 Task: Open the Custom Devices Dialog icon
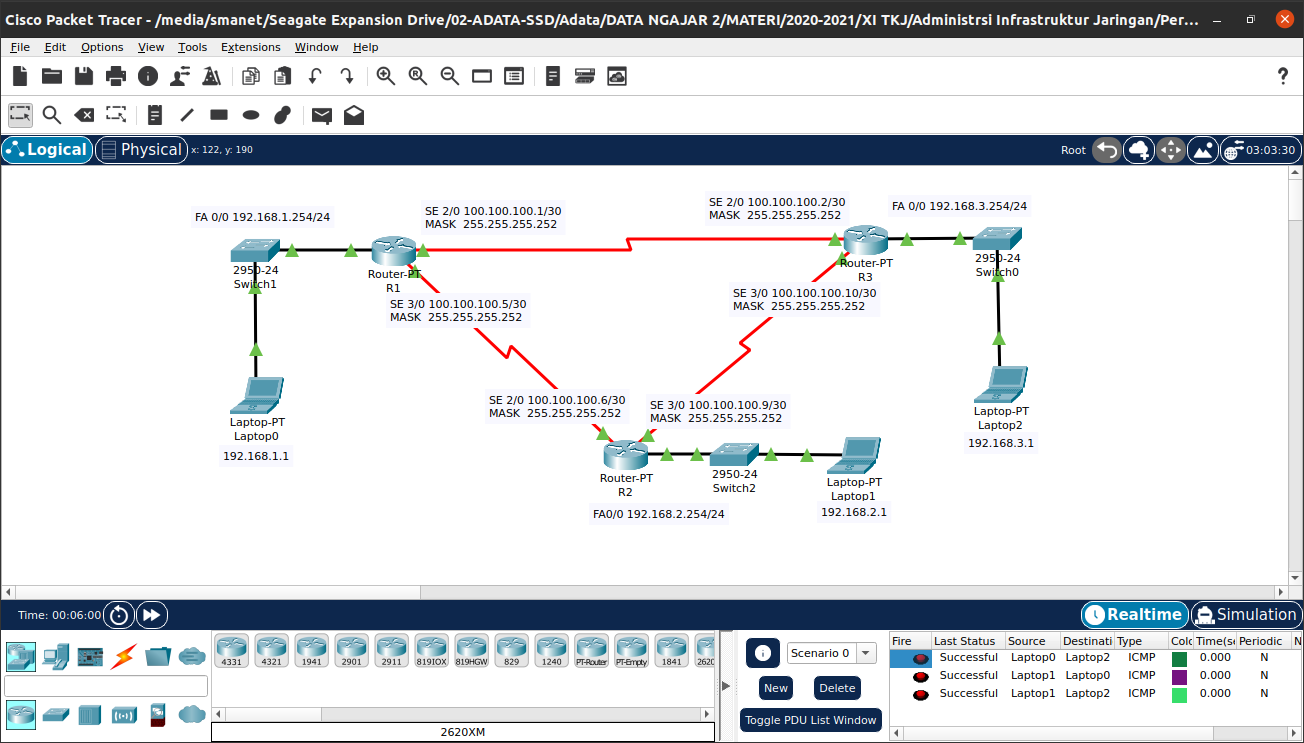click(514, 76)
